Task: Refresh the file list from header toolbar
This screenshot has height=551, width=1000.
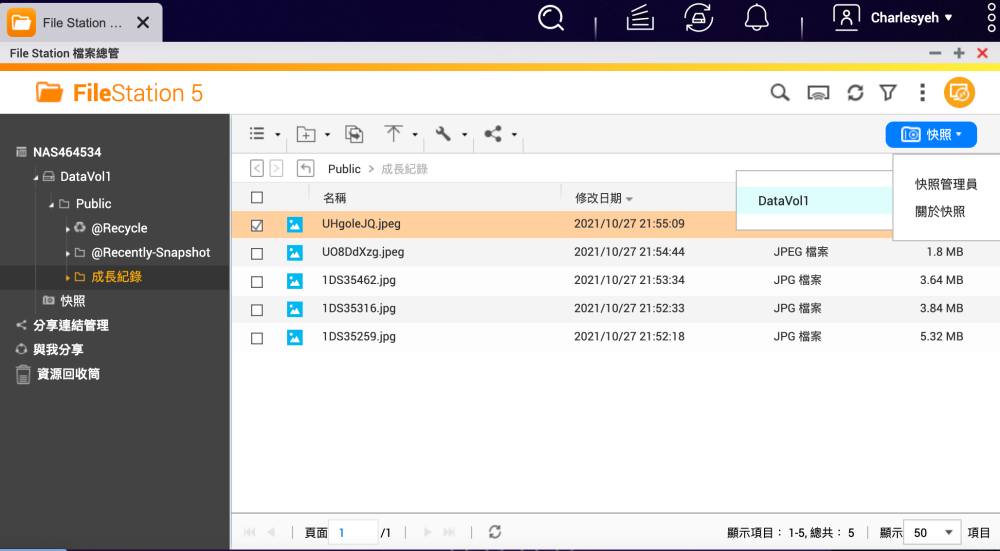Action: pos(855,93)
